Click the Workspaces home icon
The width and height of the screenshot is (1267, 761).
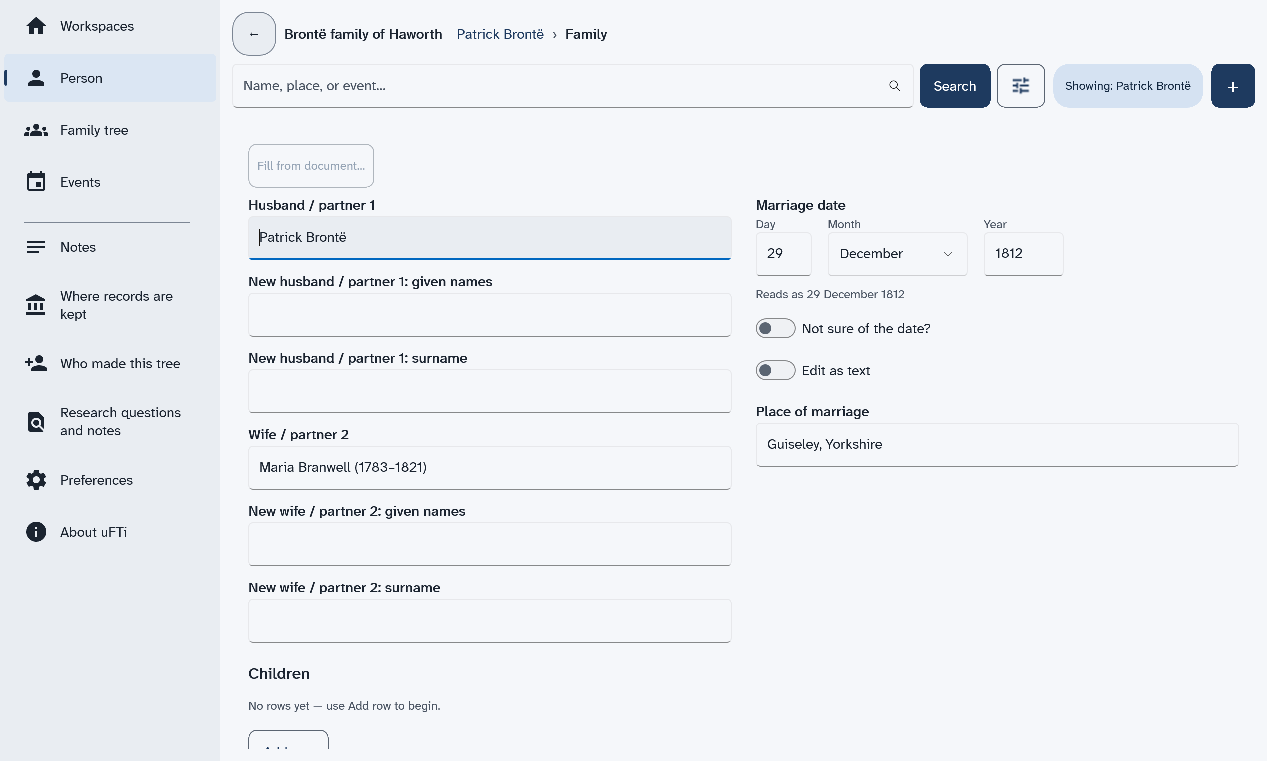(36, 26)
